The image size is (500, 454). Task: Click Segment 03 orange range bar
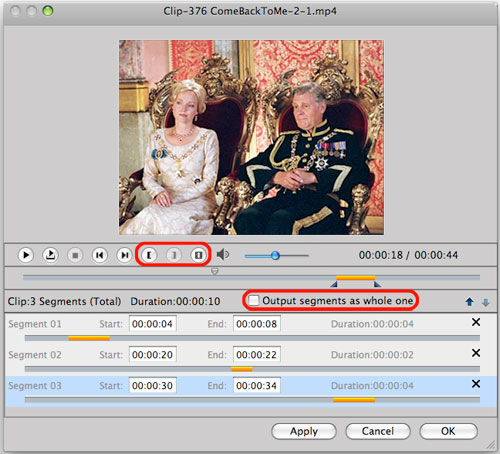[354, 400]
